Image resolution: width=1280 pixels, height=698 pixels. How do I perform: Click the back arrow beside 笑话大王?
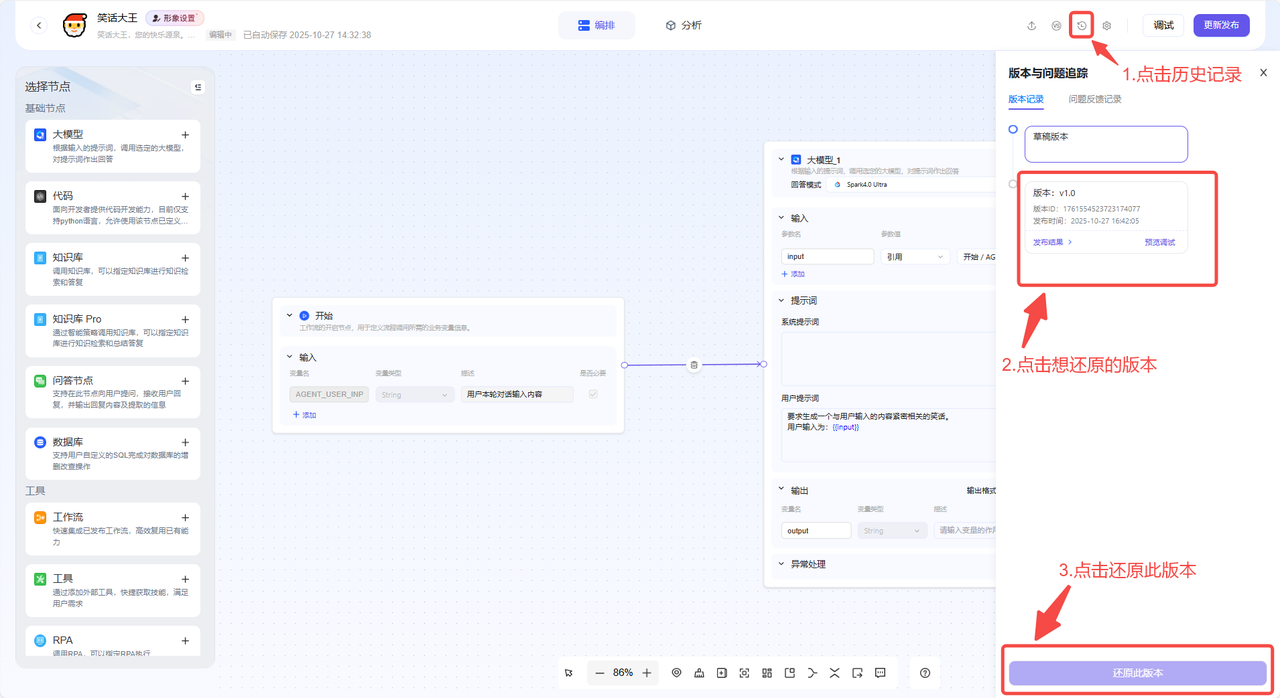coord(39,25)
